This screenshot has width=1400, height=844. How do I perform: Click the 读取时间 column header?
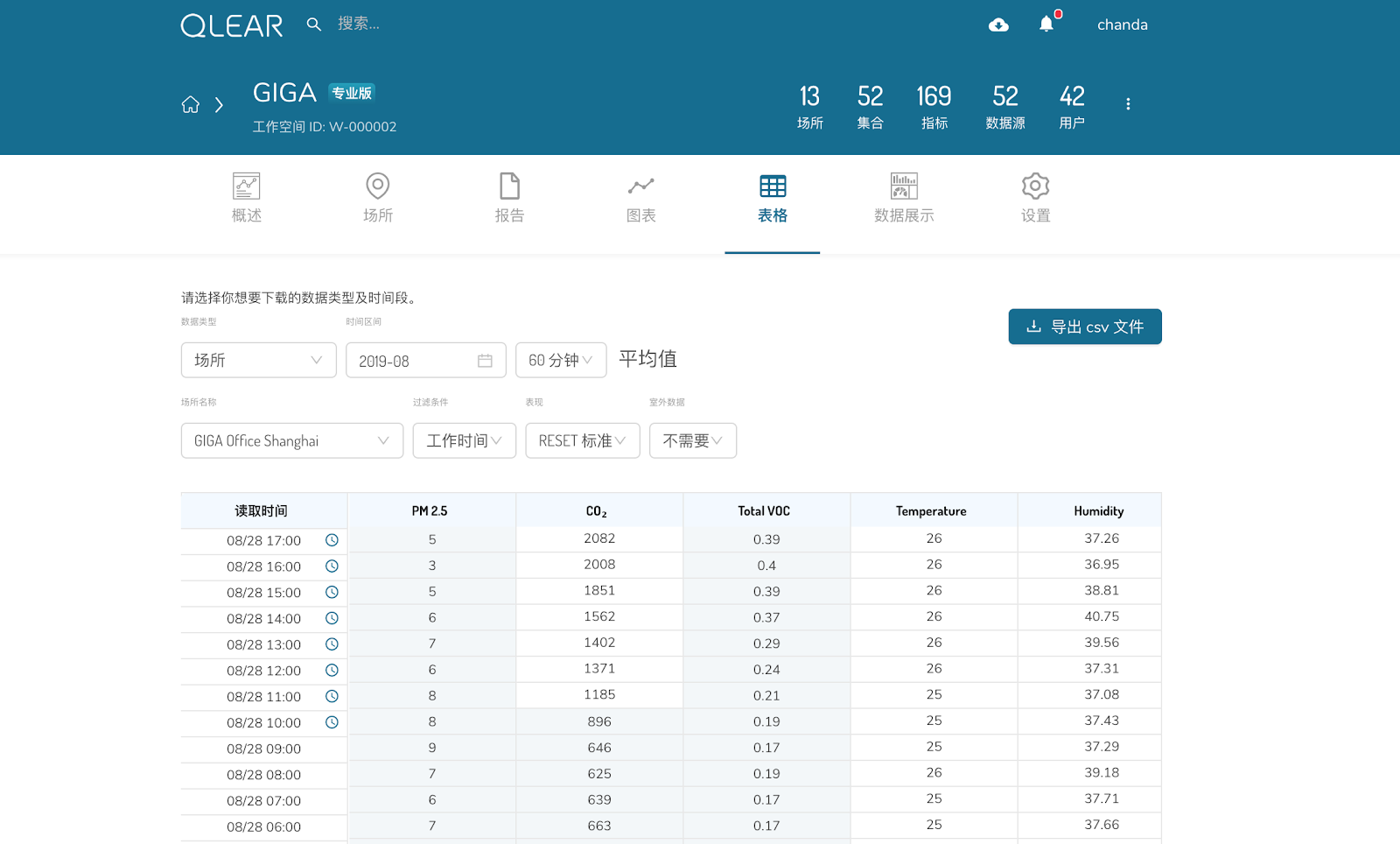(263, 510)
